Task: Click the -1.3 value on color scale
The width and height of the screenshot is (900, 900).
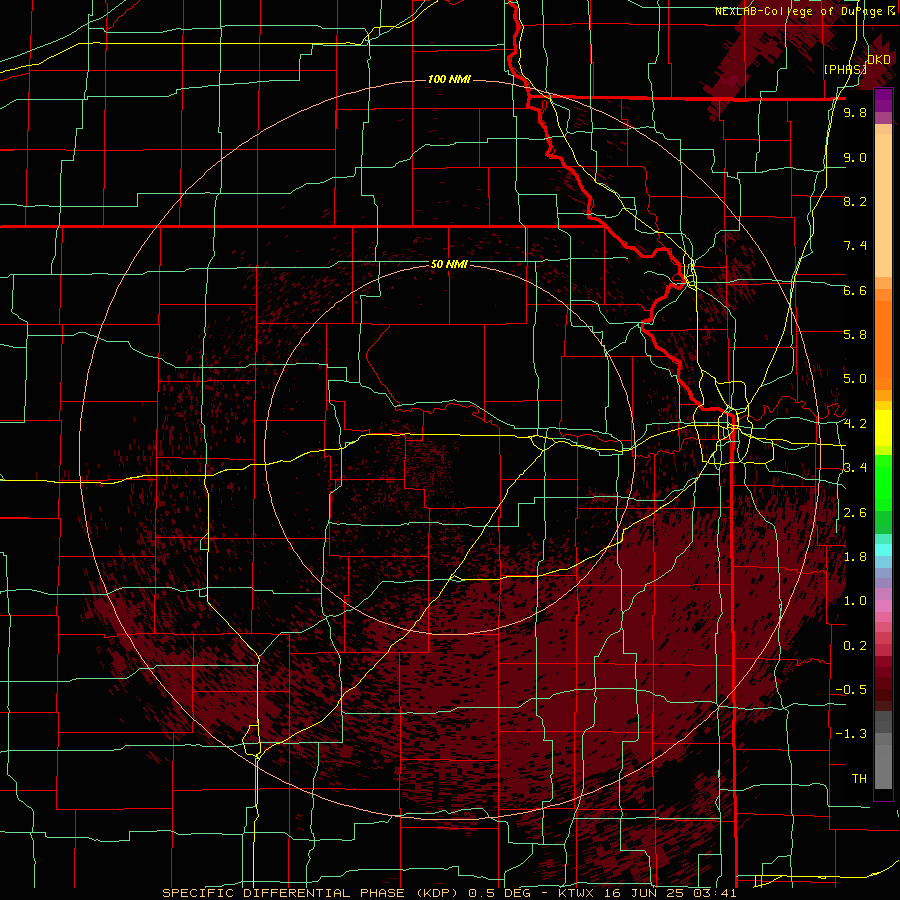Action: click(x=851, y=734)
